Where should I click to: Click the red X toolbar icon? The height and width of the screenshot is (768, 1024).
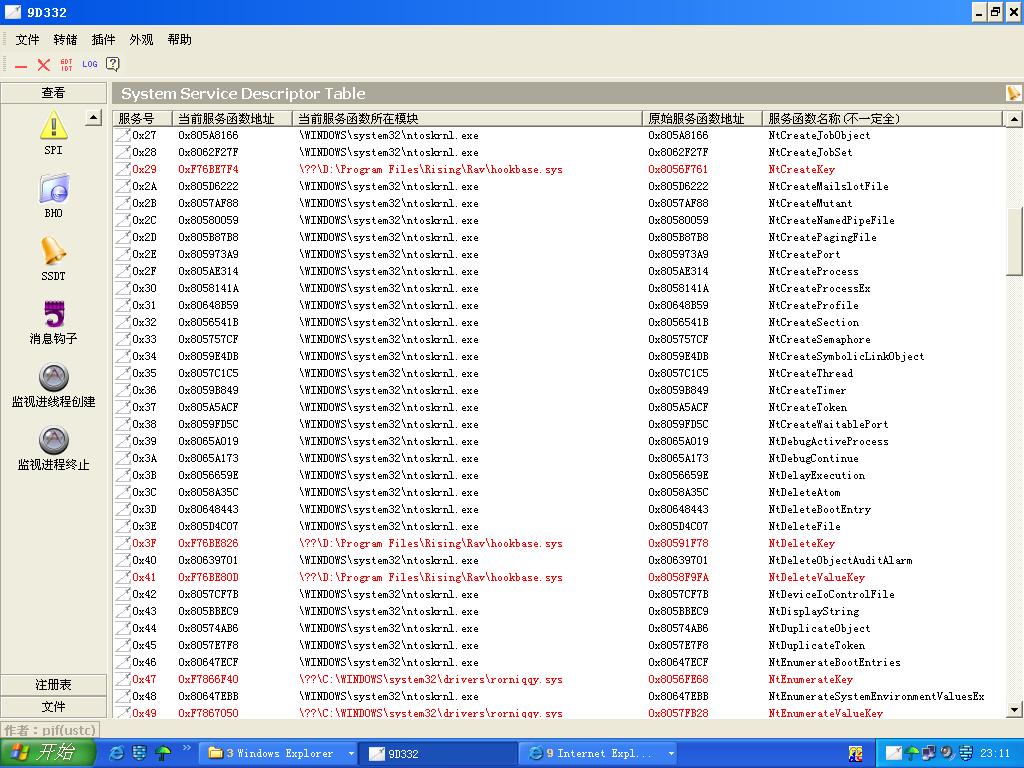pyautogui.click(x=44, y=64)
